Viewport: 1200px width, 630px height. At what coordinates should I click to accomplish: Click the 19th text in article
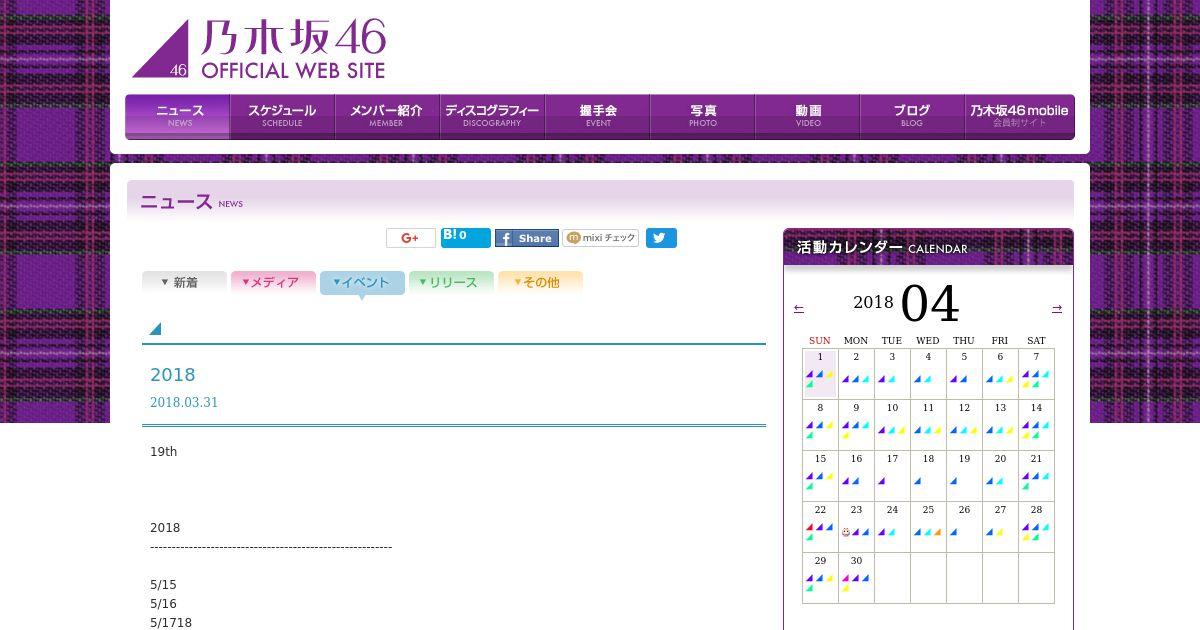163,452
